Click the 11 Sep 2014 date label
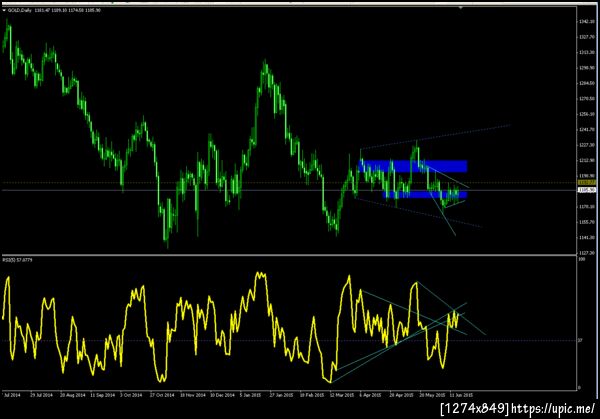 [x=103, y=395]
